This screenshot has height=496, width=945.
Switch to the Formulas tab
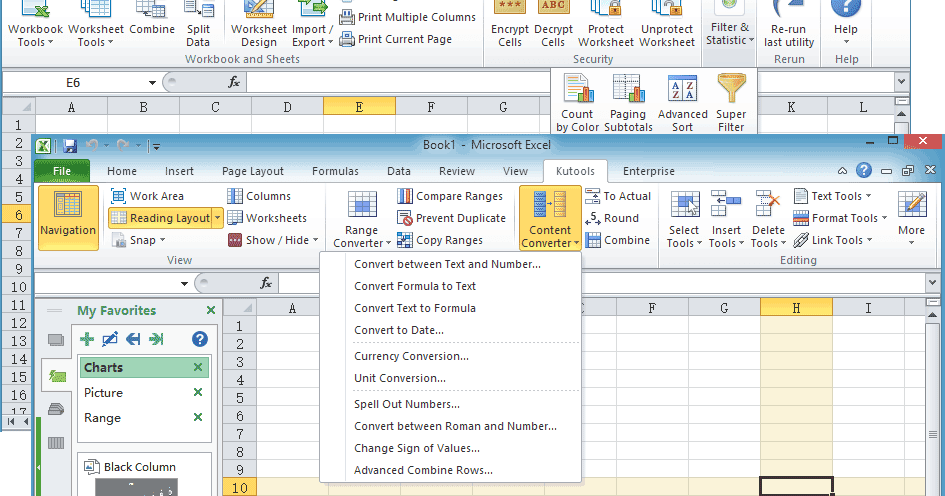(335, 171)
